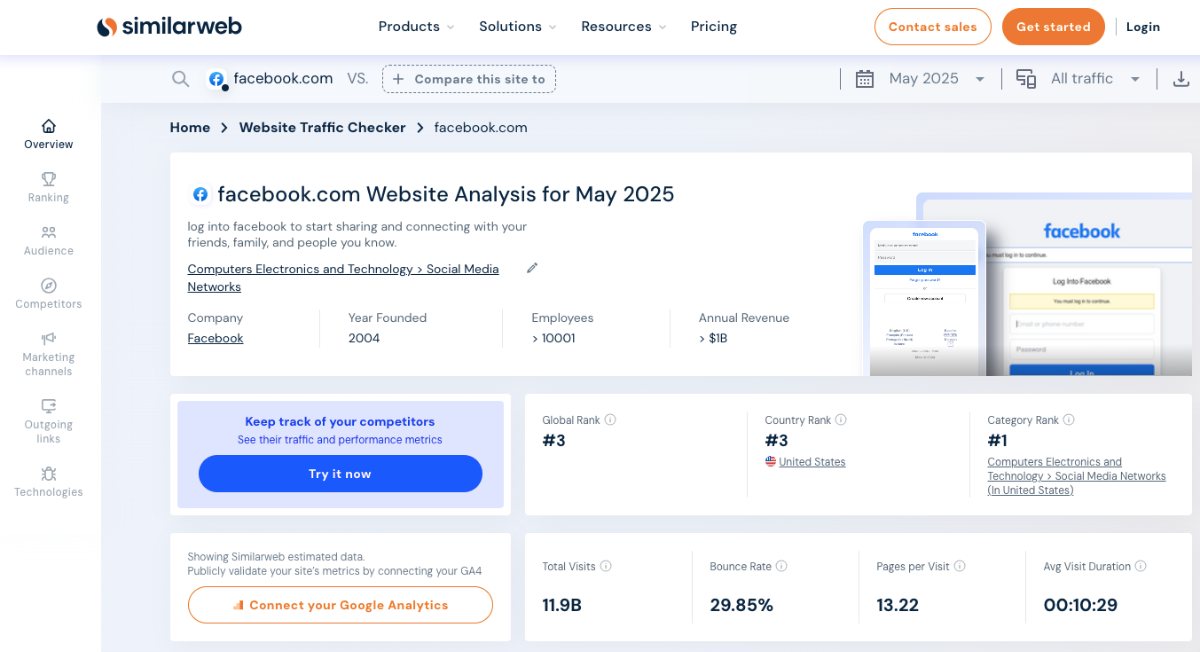This screenshot has width=1200, height=652.
Task: Click the facebook.com favicon in search bar
Action: pyautogui.click(x=216, y=79)
